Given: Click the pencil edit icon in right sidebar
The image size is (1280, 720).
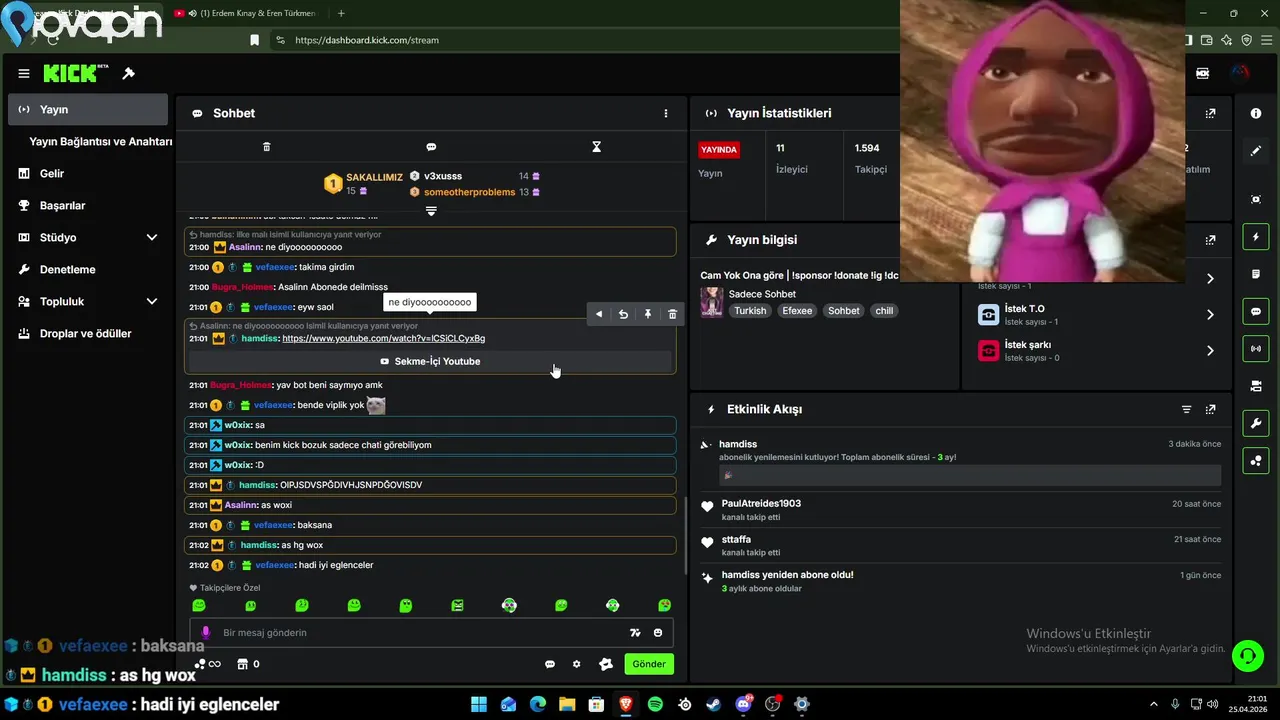Looking at the screenshot, I should [1256, 151].
